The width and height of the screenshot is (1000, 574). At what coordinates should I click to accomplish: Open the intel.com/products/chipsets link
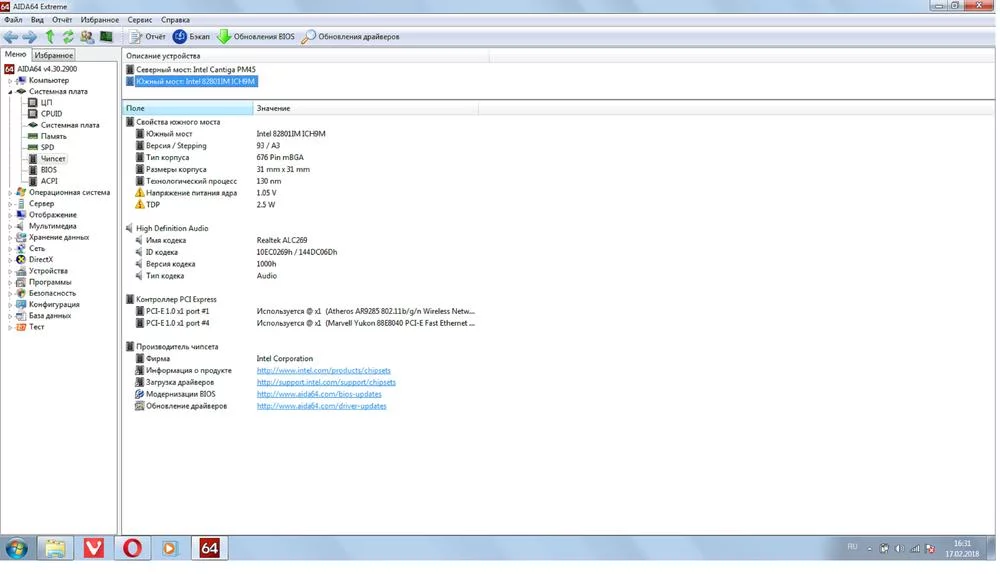tap(323, 371)
